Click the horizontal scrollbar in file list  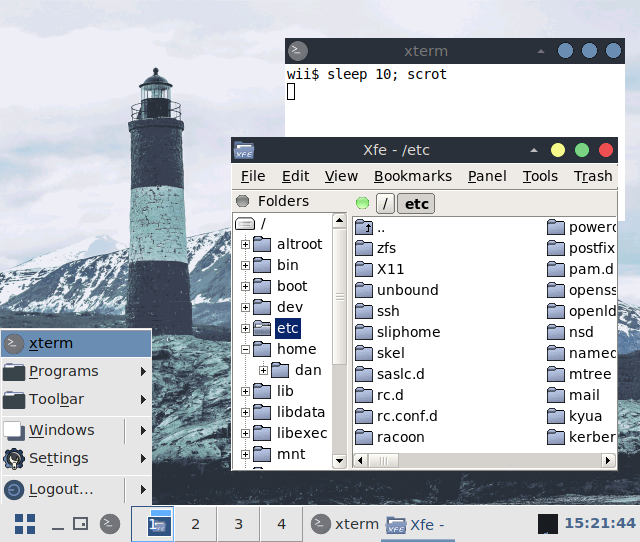point(480,460)
